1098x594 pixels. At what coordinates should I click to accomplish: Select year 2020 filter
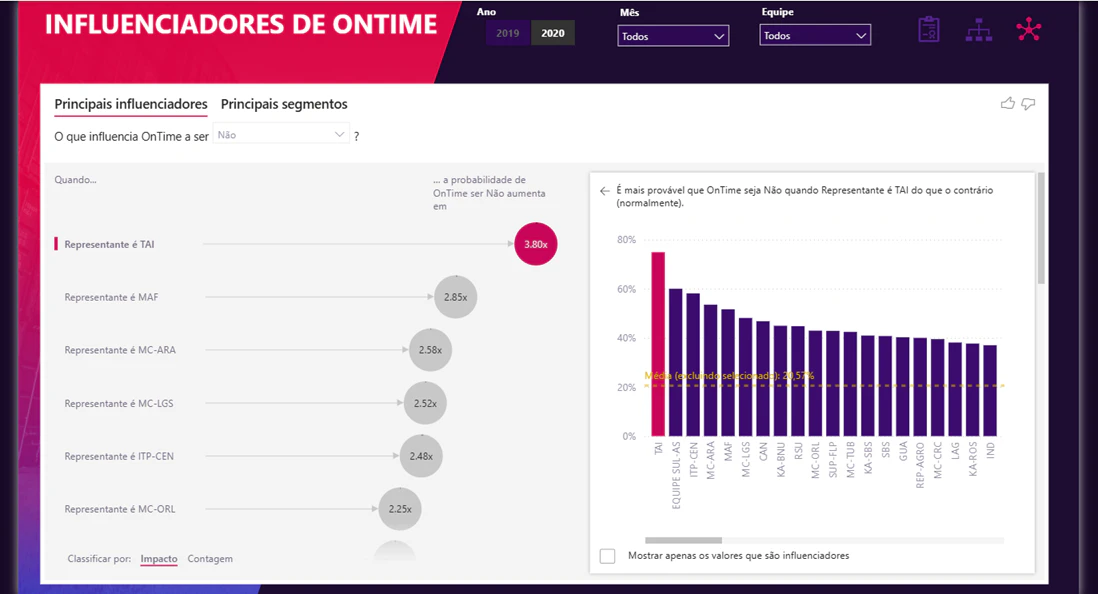point(553,33)
